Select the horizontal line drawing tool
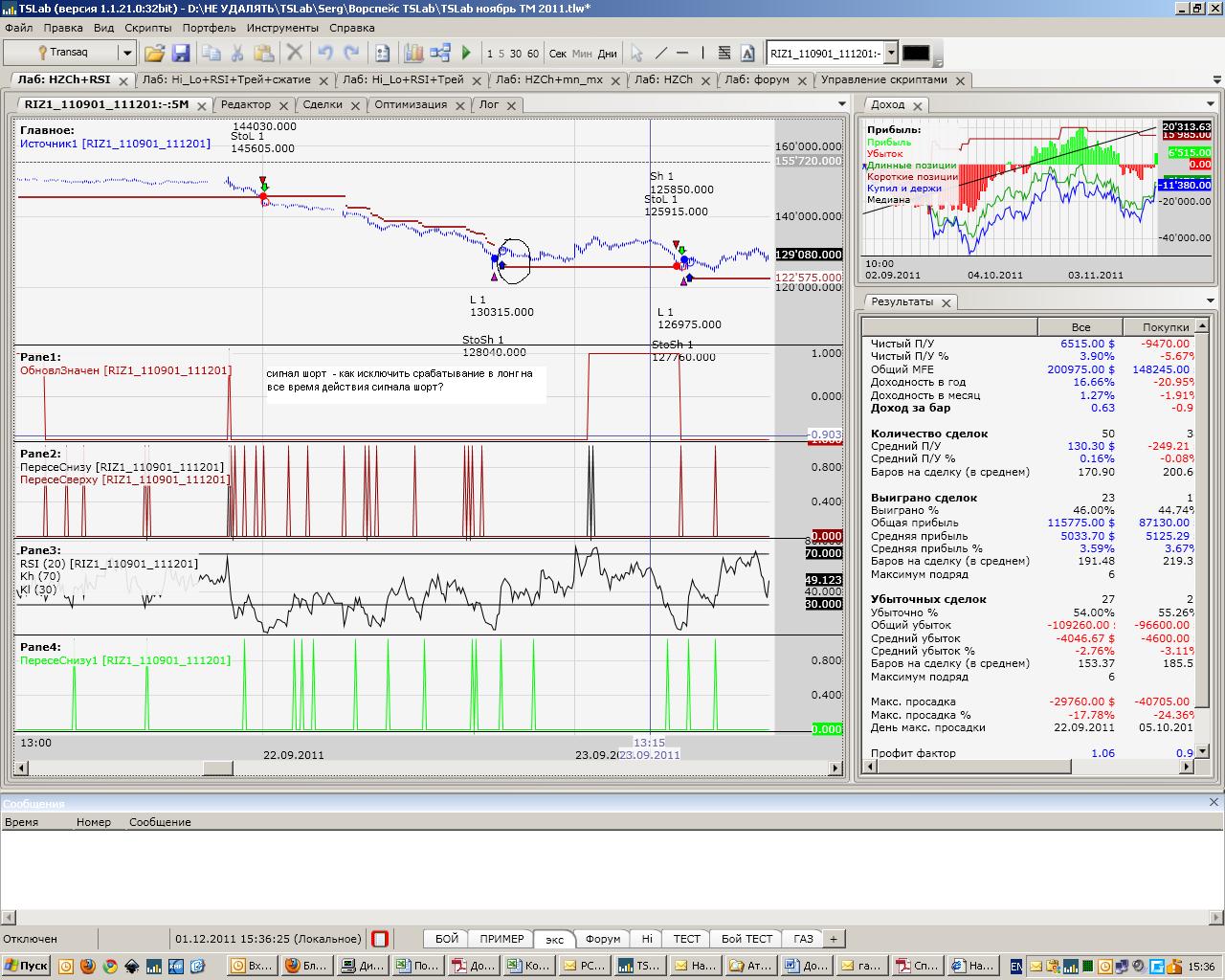This screenshot has height=980, width=1225. click(x=681, y=54)
